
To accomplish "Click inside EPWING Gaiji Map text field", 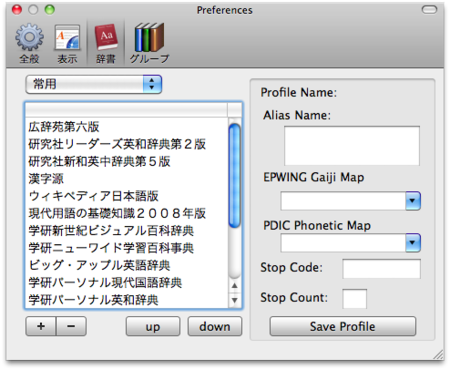I will 343,201.
